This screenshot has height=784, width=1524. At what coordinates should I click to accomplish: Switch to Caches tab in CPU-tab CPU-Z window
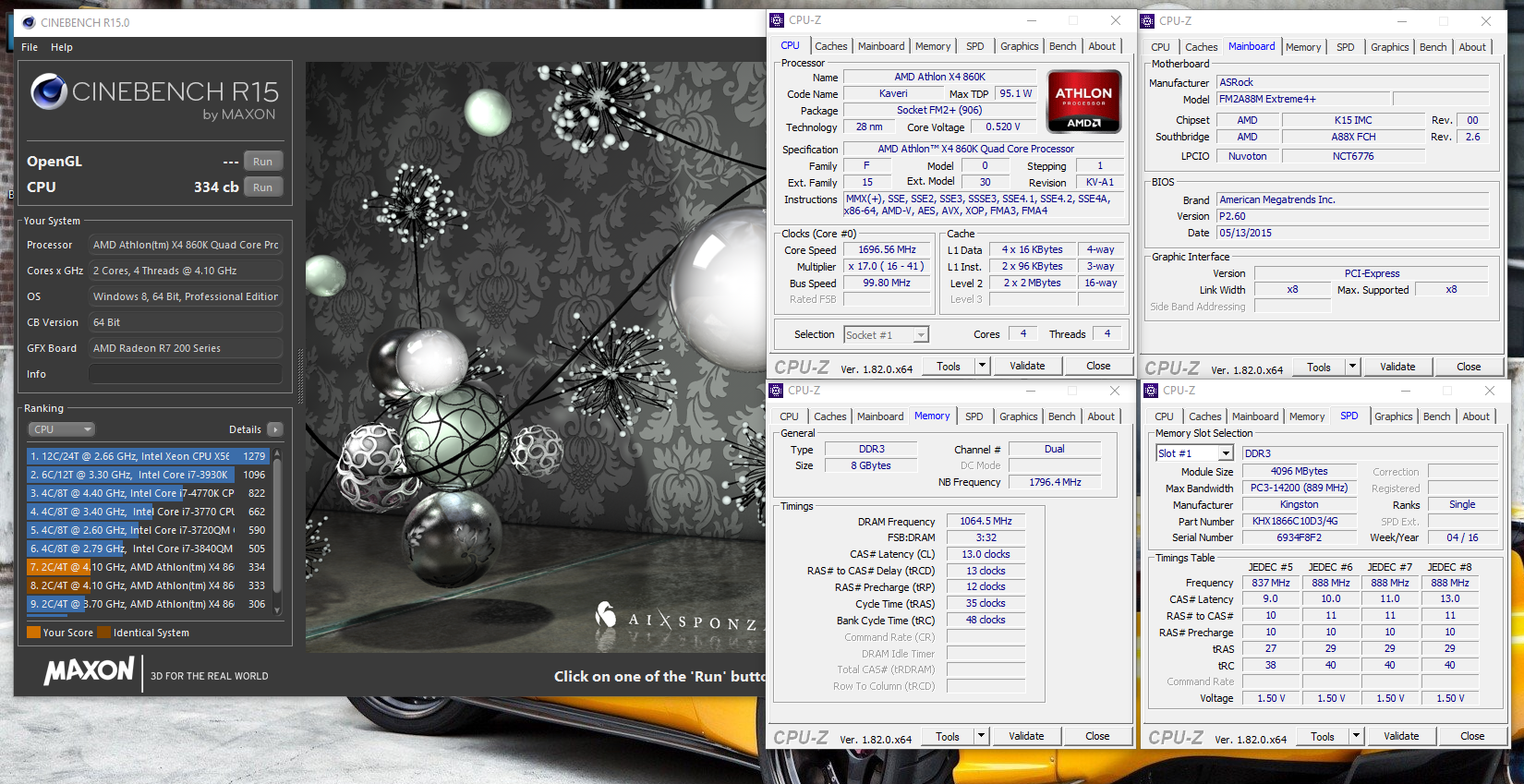830,46
